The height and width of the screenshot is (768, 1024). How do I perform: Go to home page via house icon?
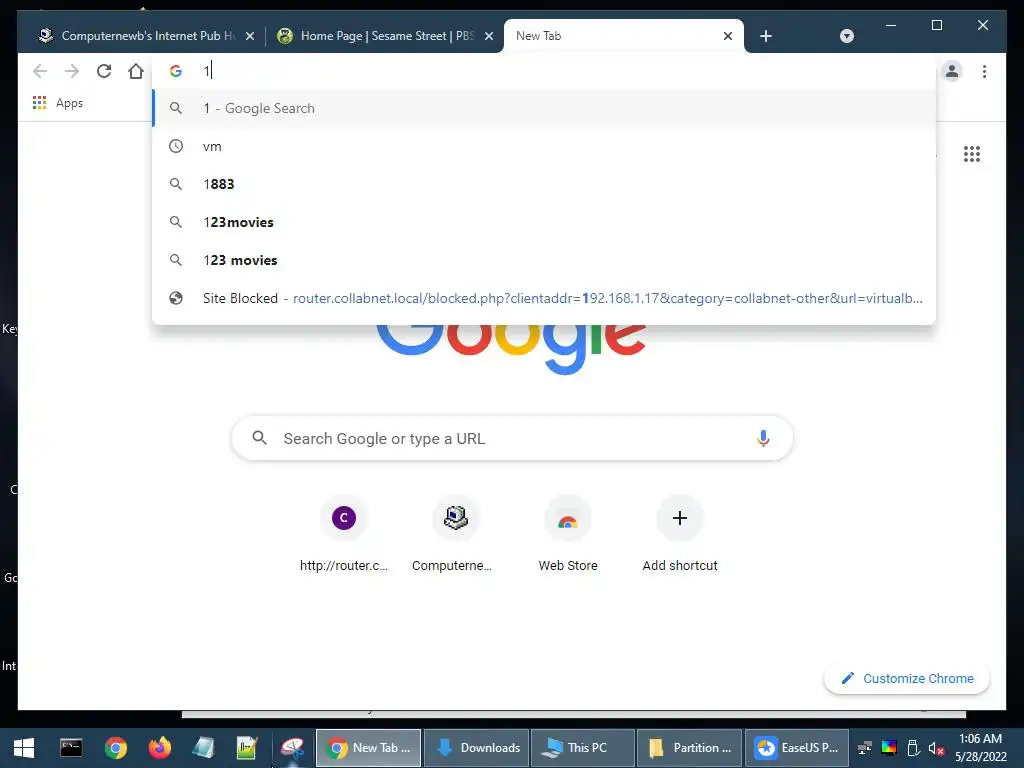click(x=136, y=71)
